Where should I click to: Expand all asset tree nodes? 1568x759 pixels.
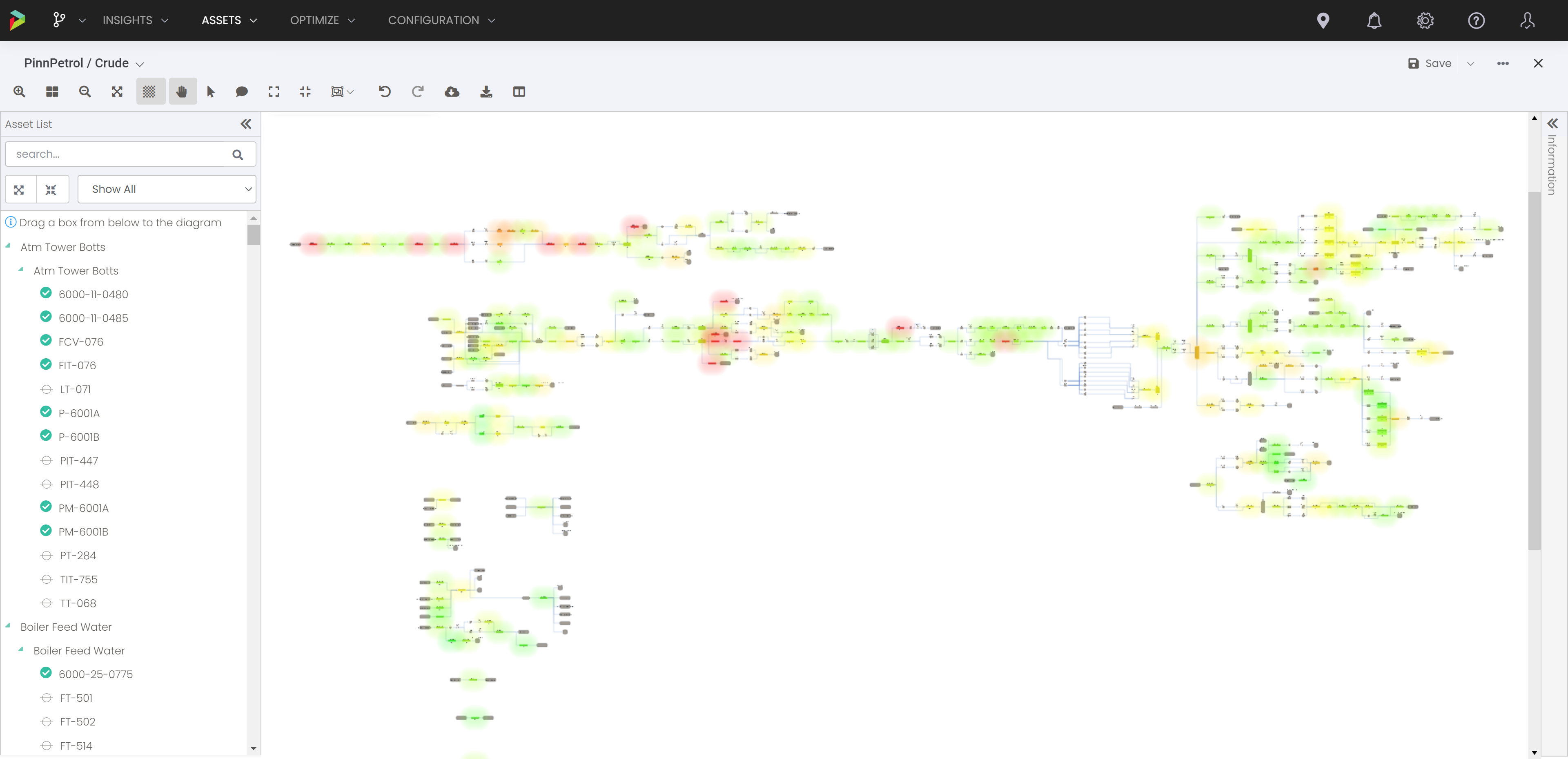pos(20,190)
